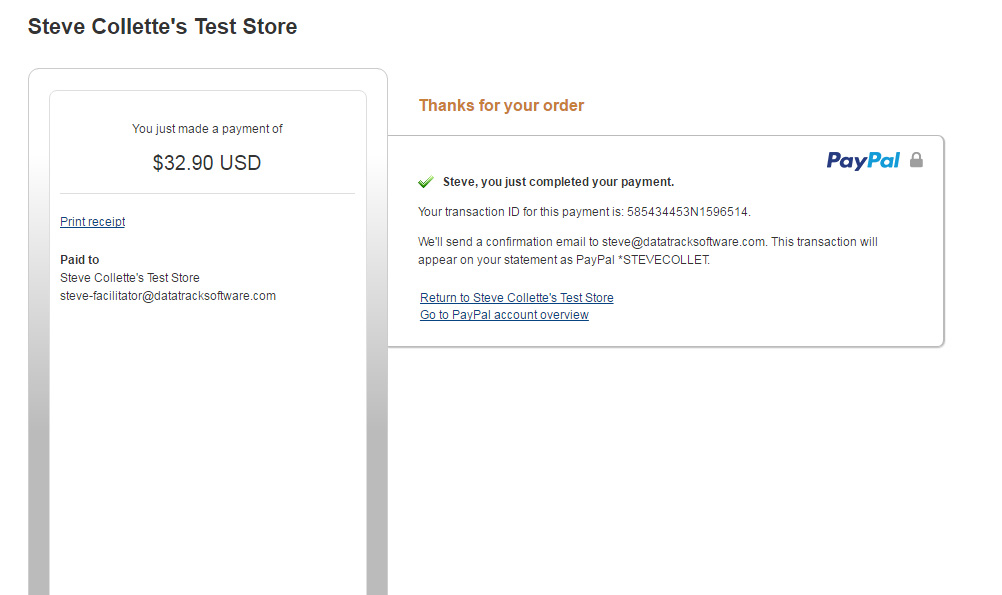Click the Your transaction ID for this payment text

(520, 212)
